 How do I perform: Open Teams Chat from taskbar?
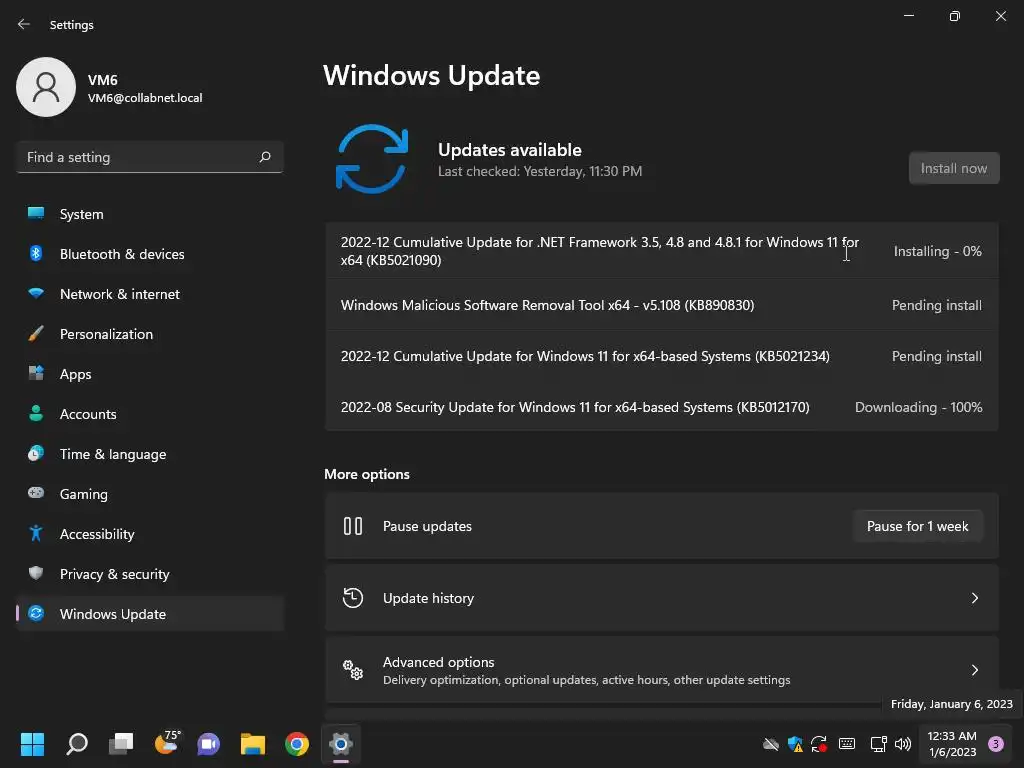(x=208, y=743)
